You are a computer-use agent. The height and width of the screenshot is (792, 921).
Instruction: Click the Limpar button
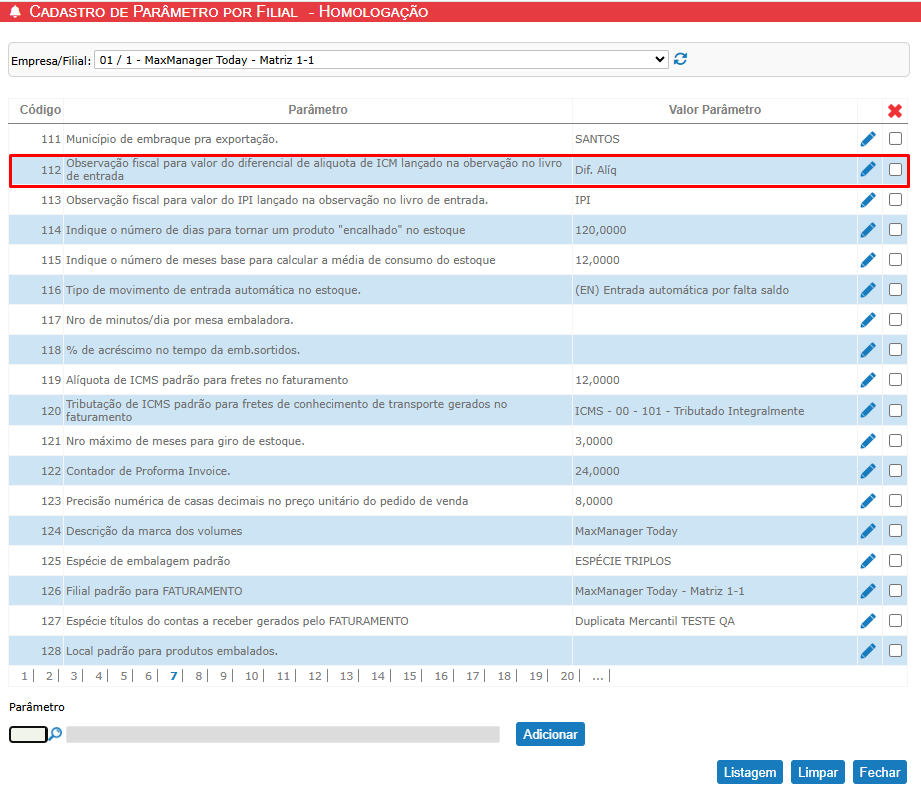(818, 772)
